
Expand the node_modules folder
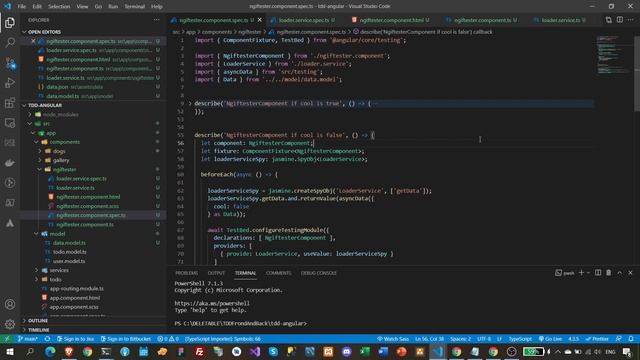[x=30, y=115]
